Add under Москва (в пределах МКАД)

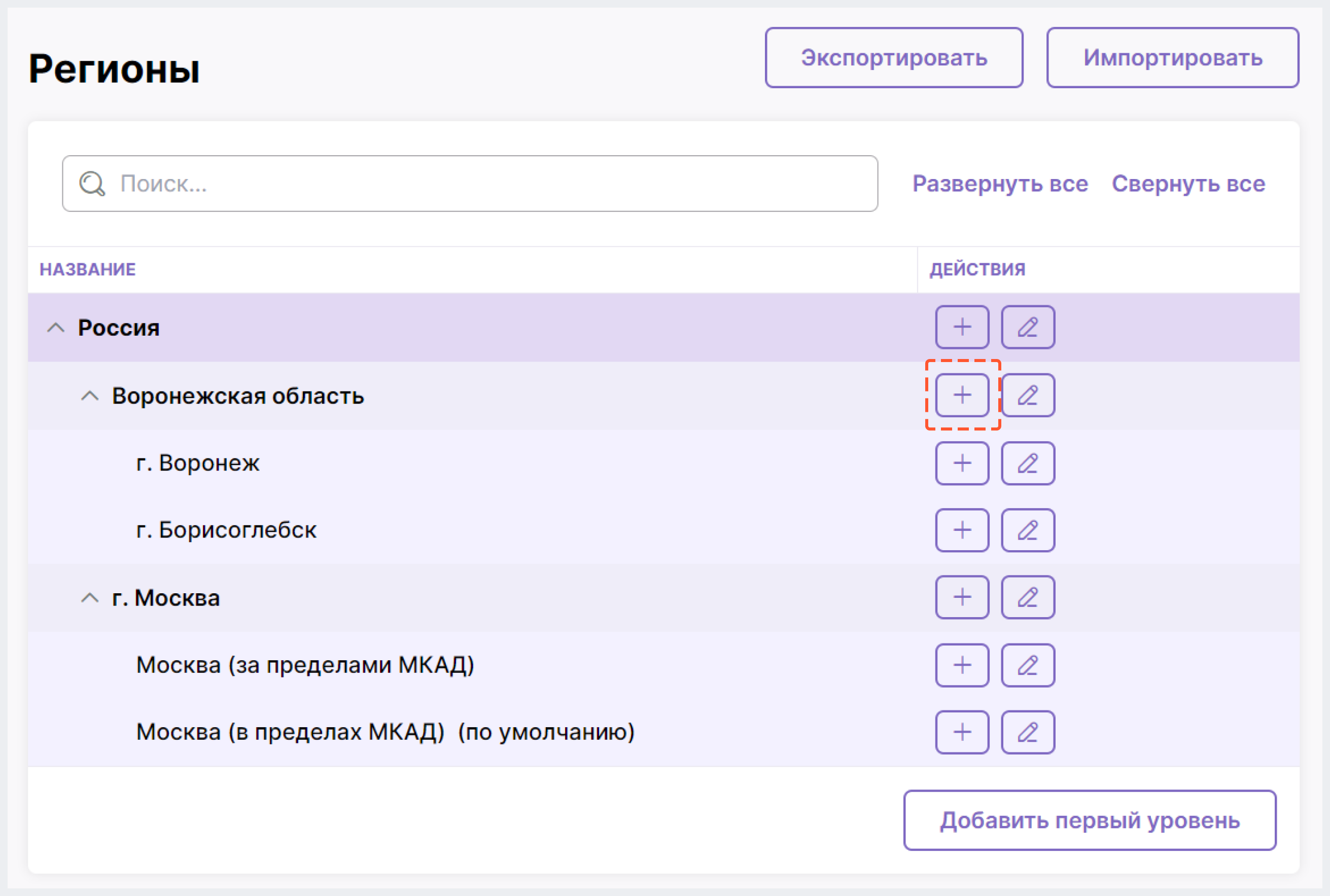point(962,732)
